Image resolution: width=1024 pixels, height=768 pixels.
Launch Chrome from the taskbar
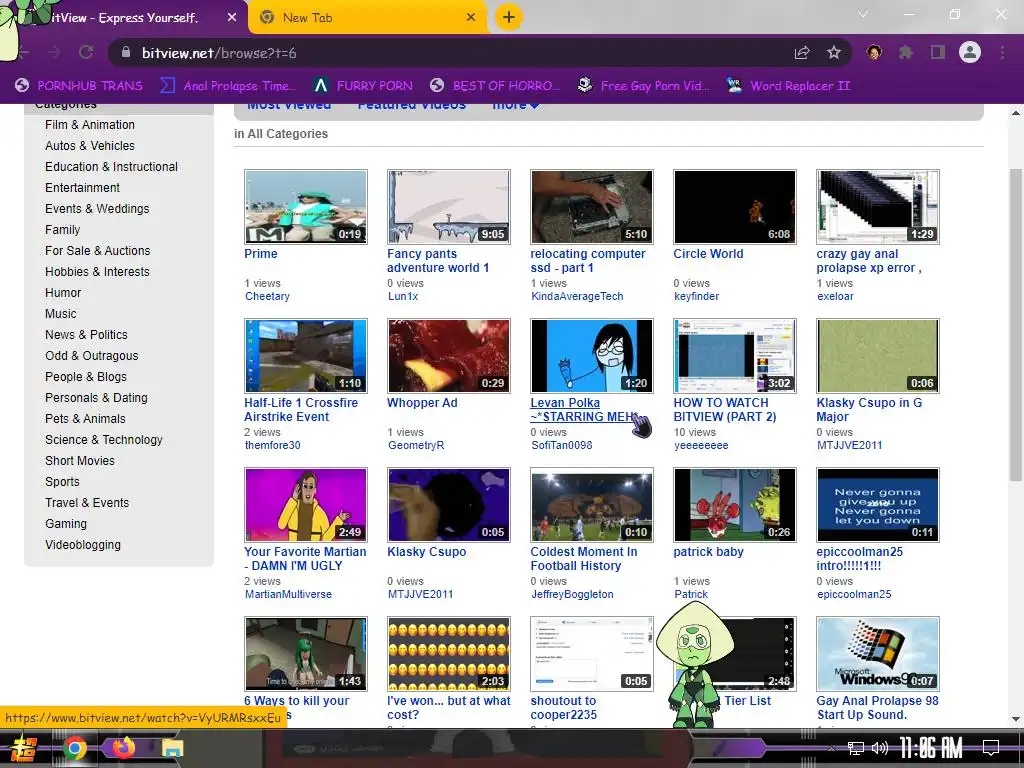[x=75, y=749]
